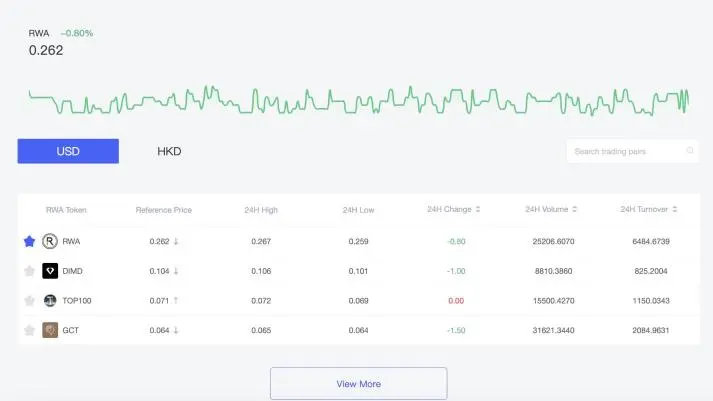
Task: Toggle the GCT favorite star
Action: click(29, 330)
